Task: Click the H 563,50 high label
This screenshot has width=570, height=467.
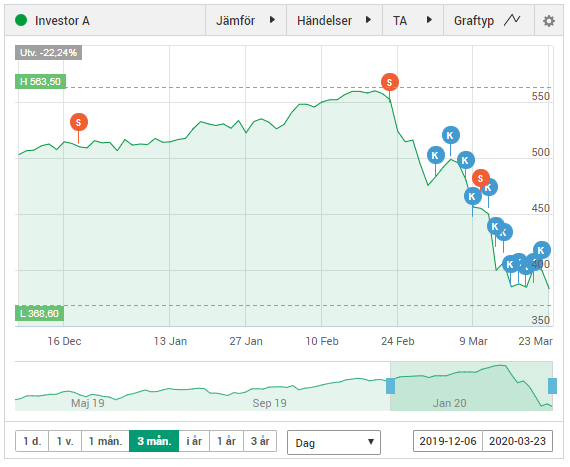Action: (x=40, y=81)
